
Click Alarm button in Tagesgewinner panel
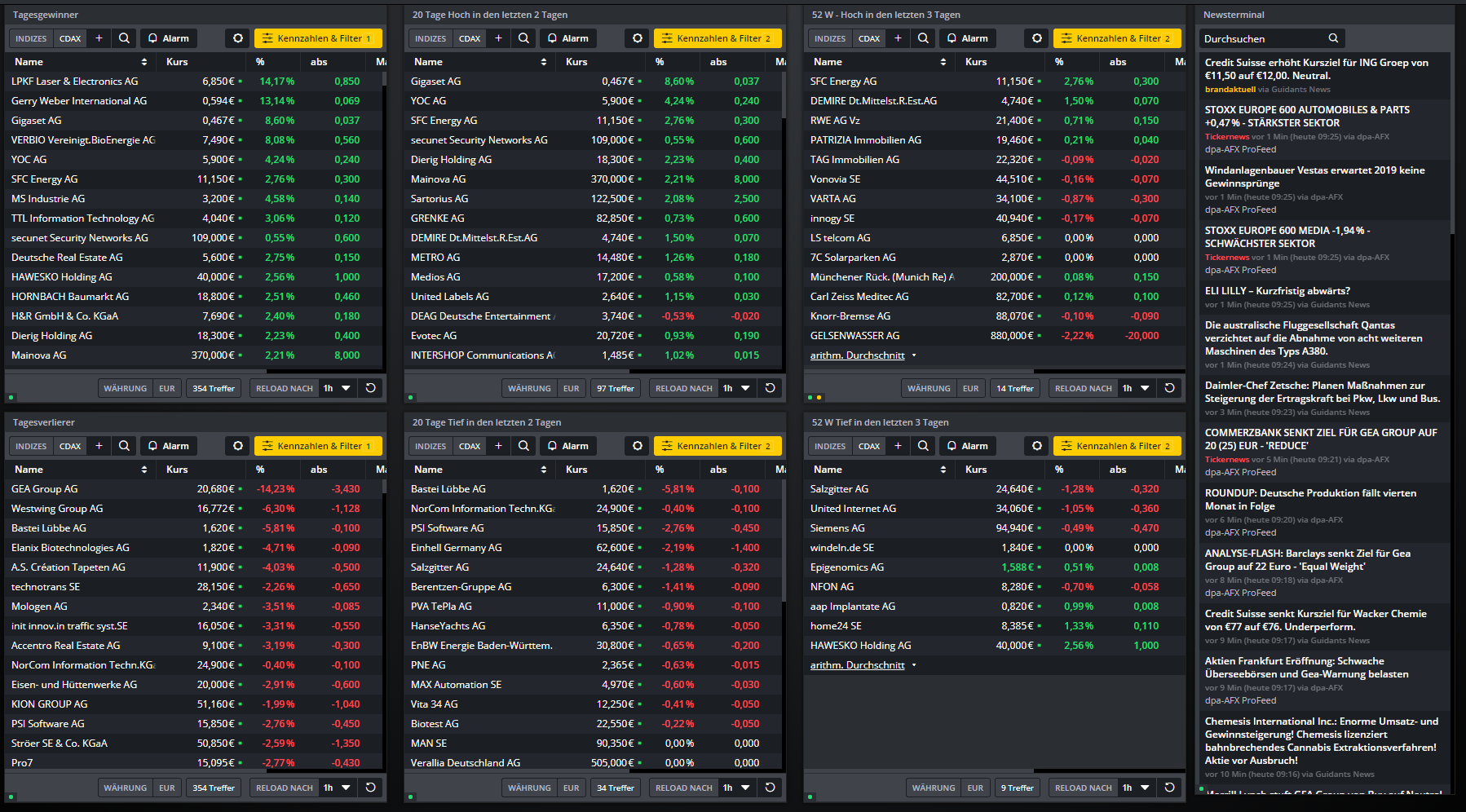pos(168,38)
